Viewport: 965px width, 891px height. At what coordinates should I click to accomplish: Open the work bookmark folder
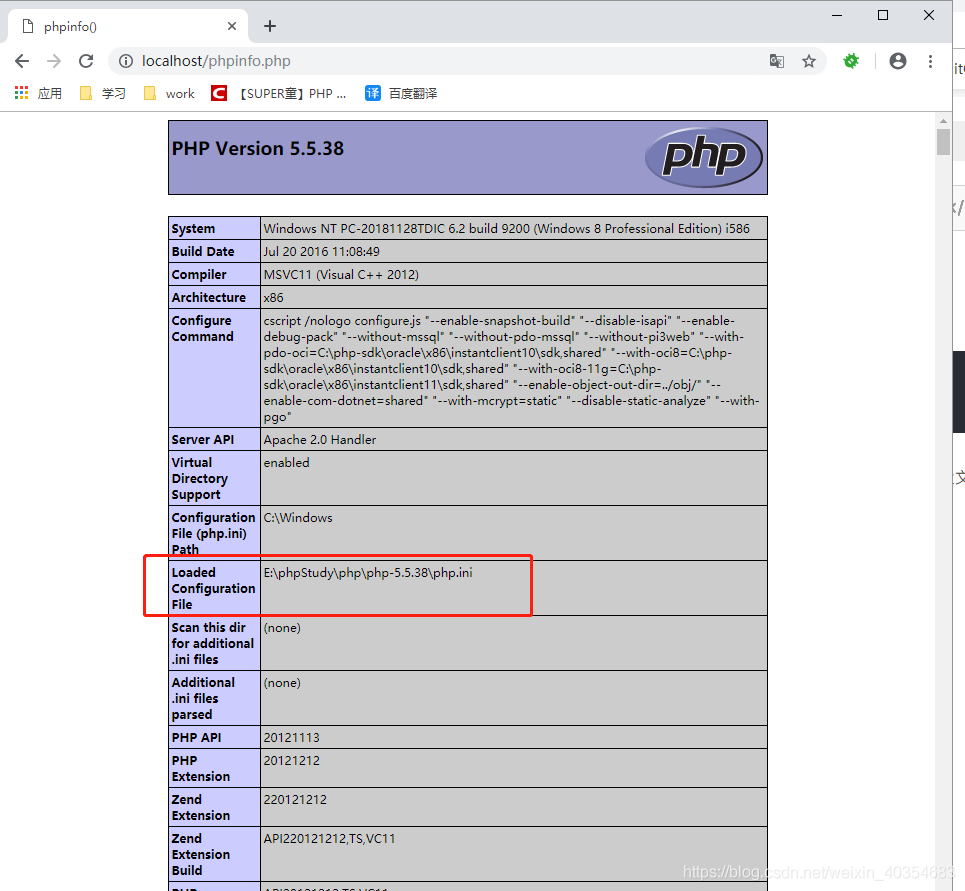coord(169,93)
